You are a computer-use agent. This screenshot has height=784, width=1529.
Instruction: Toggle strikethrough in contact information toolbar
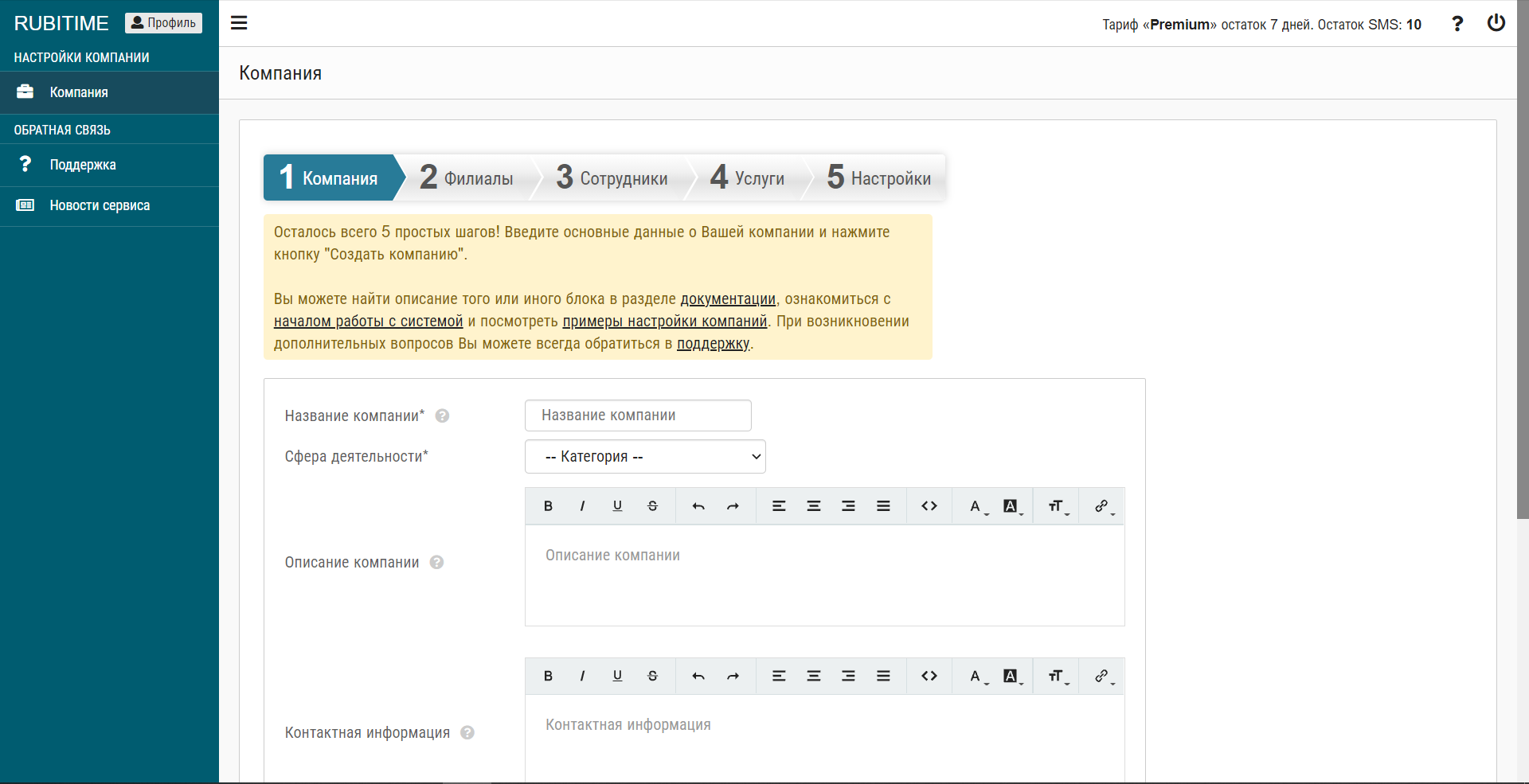(x=652, y=676)
